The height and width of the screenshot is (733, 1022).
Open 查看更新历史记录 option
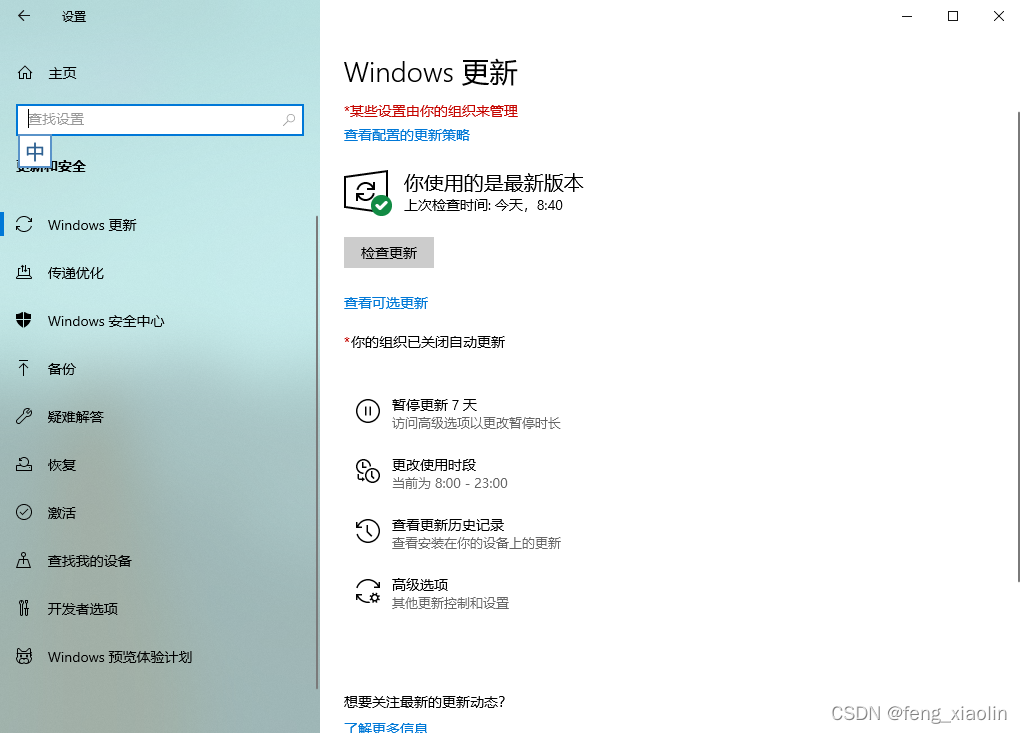458,534
